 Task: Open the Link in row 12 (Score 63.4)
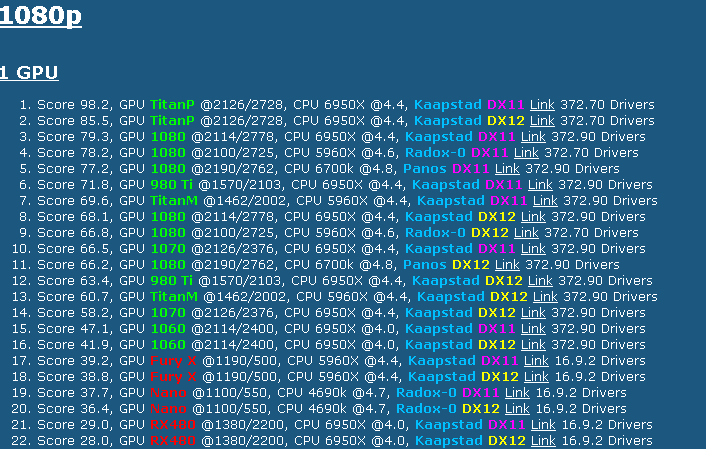pyautogui.click(x=540, y=281)
